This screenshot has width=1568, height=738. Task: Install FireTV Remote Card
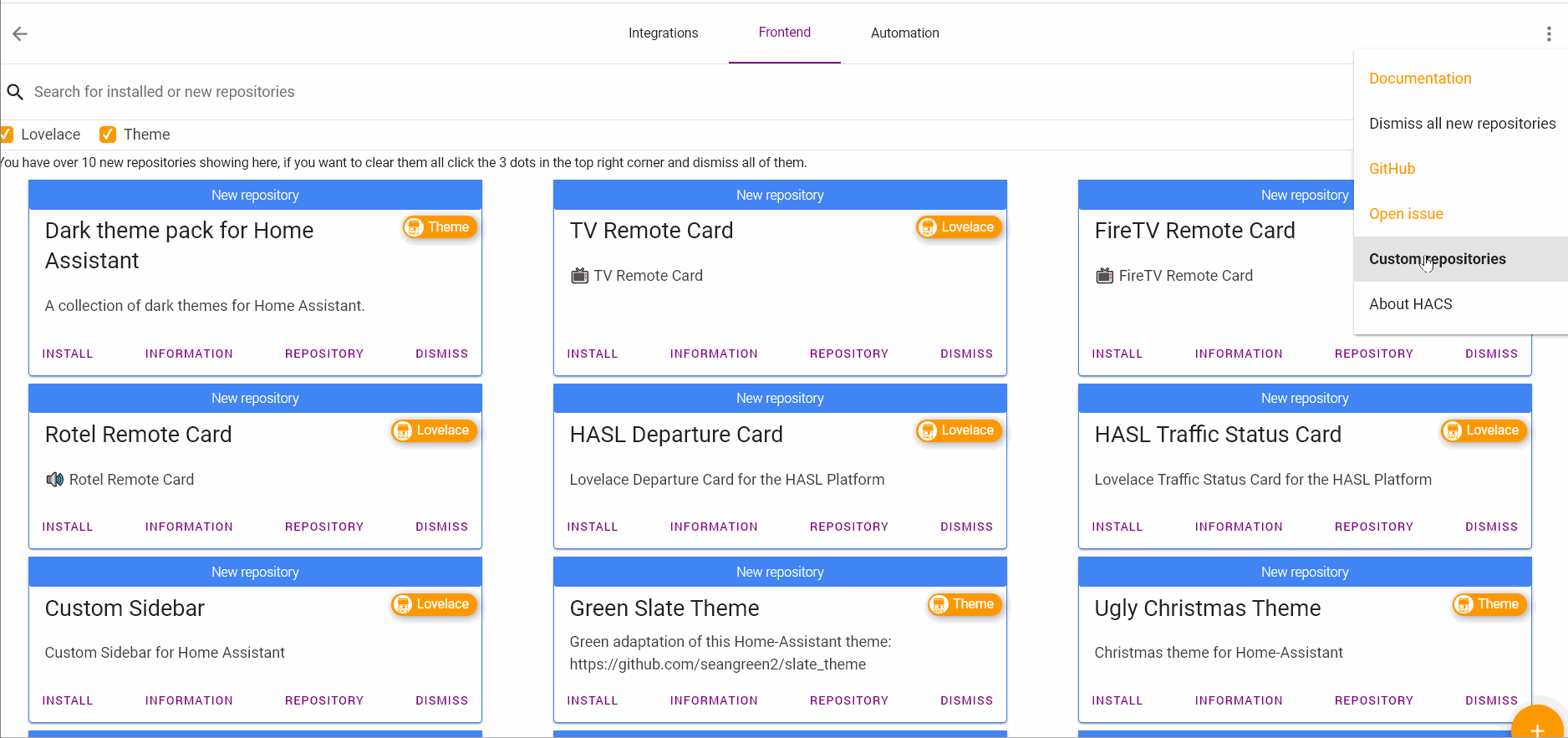tap(1117, 354)
